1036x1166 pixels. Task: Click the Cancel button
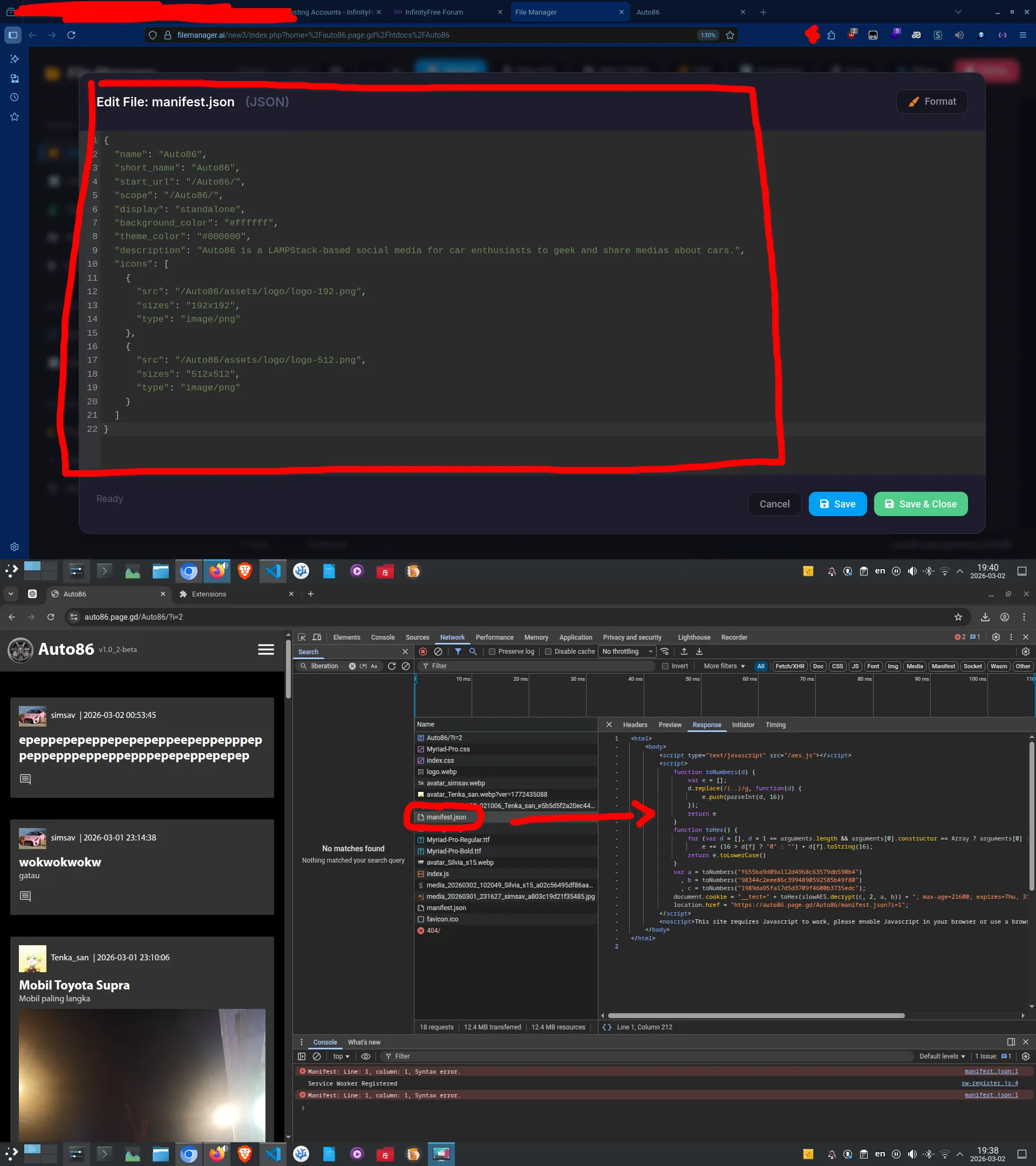[774, 504]
